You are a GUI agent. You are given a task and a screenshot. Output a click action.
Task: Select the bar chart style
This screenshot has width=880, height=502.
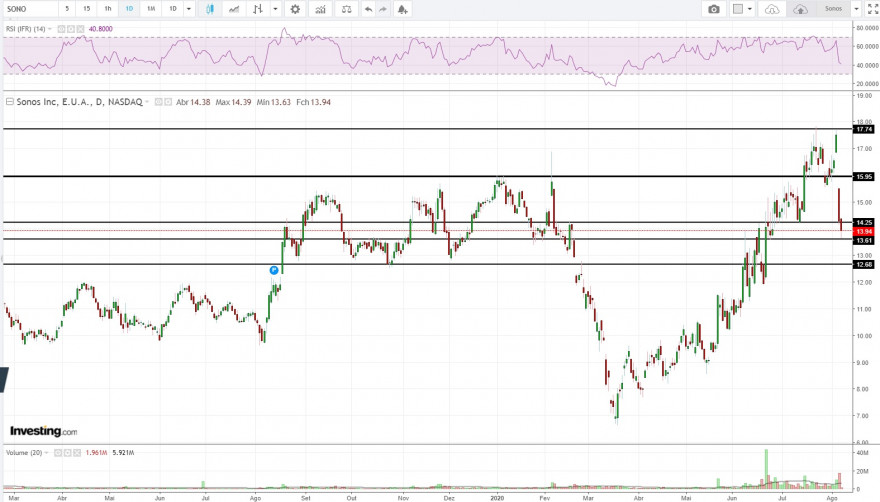[258, 9]
